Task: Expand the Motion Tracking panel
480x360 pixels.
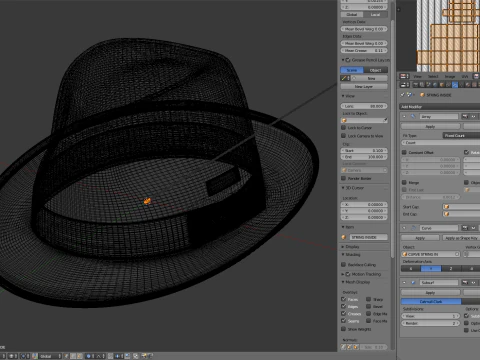Action: coord(343,274)
